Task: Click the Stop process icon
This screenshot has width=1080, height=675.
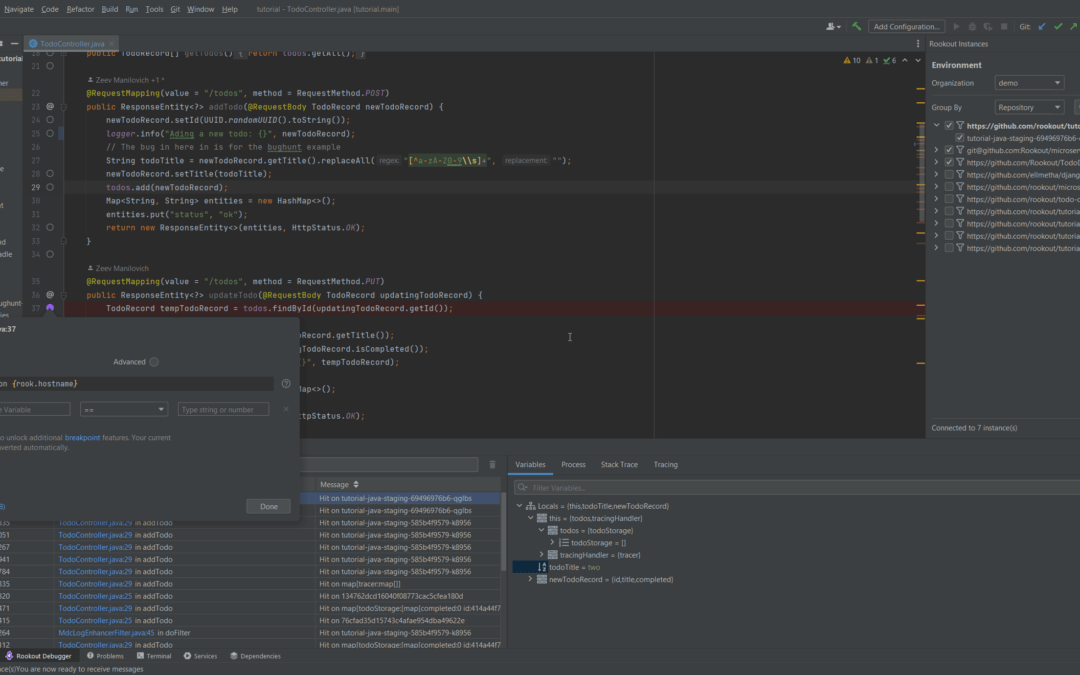Action: (x=1004, y=26)
